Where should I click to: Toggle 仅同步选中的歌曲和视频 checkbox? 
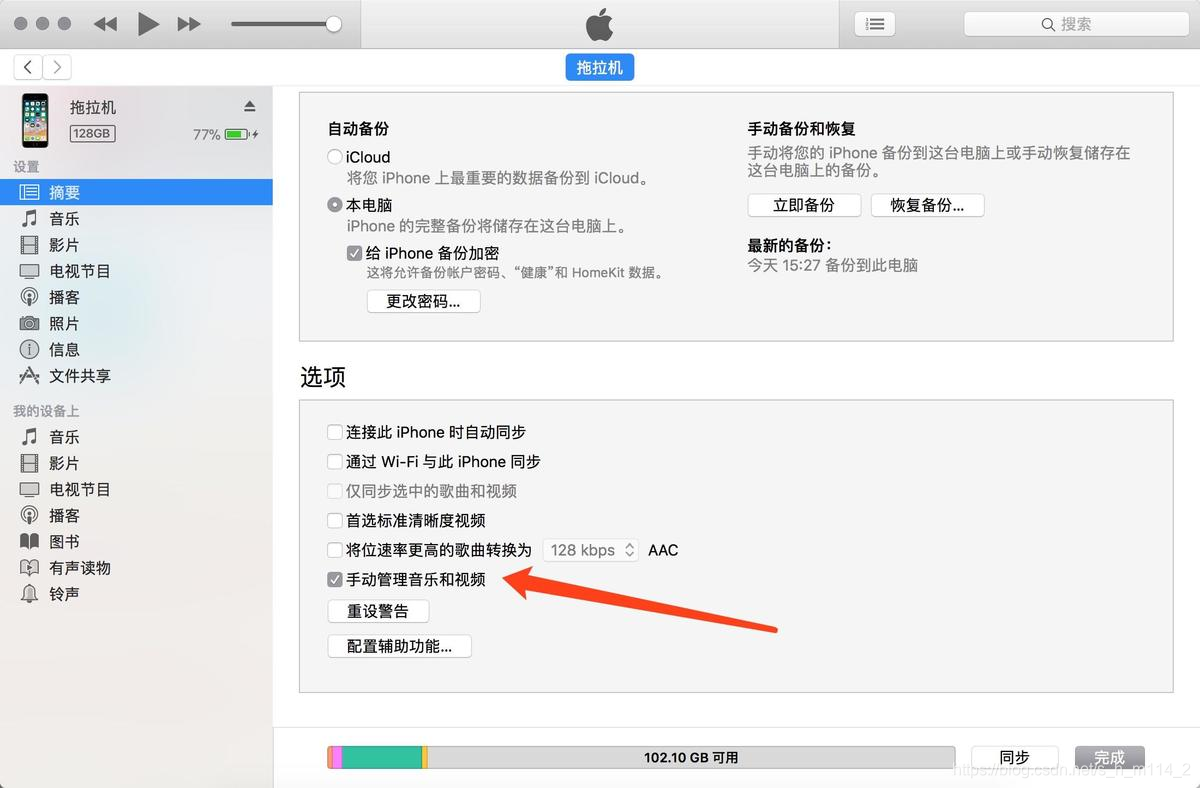pos(335,491)
